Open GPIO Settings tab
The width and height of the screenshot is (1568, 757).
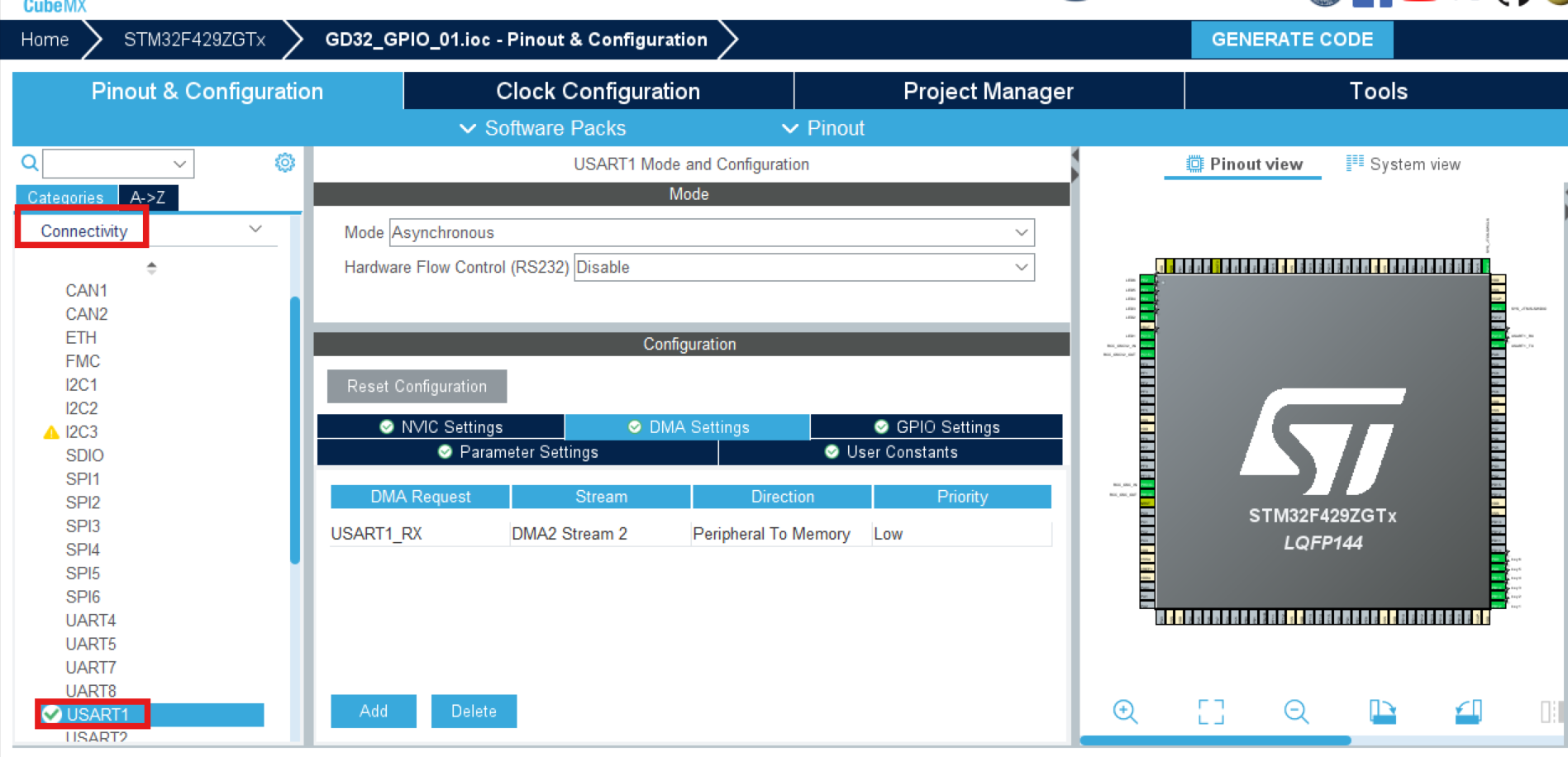coord(937,426)
